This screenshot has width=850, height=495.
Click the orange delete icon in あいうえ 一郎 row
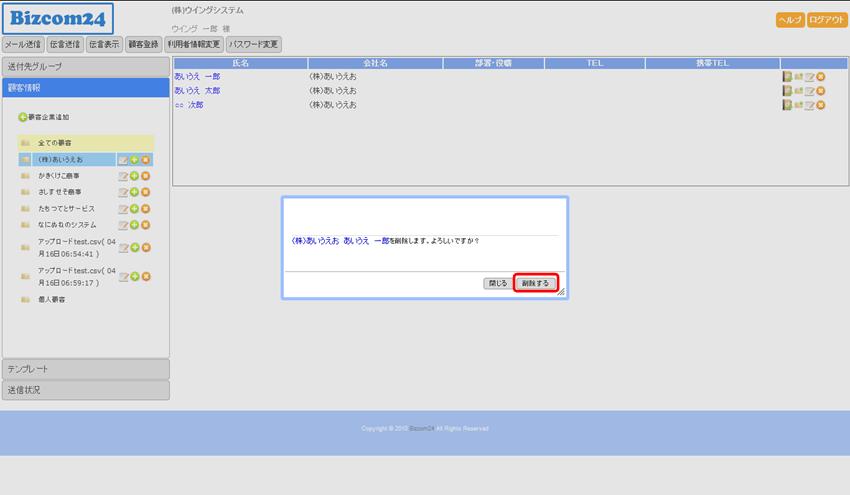pos(821,77)
